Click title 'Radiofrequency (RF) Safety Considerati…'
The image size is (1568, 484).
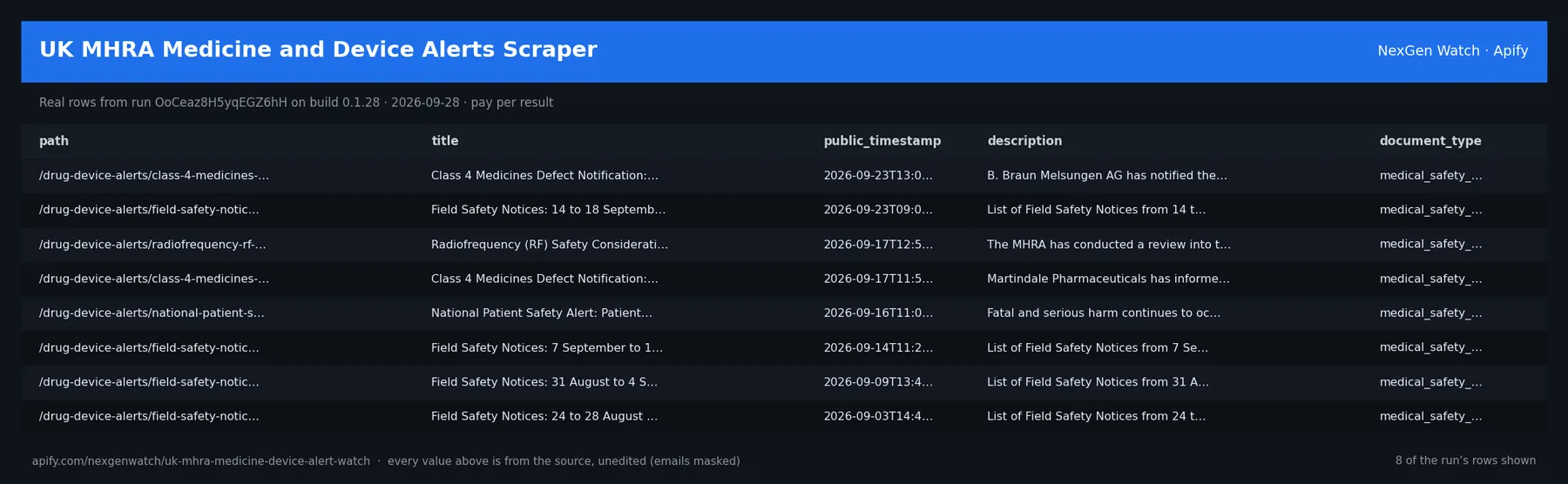click(x=550, y=245)
